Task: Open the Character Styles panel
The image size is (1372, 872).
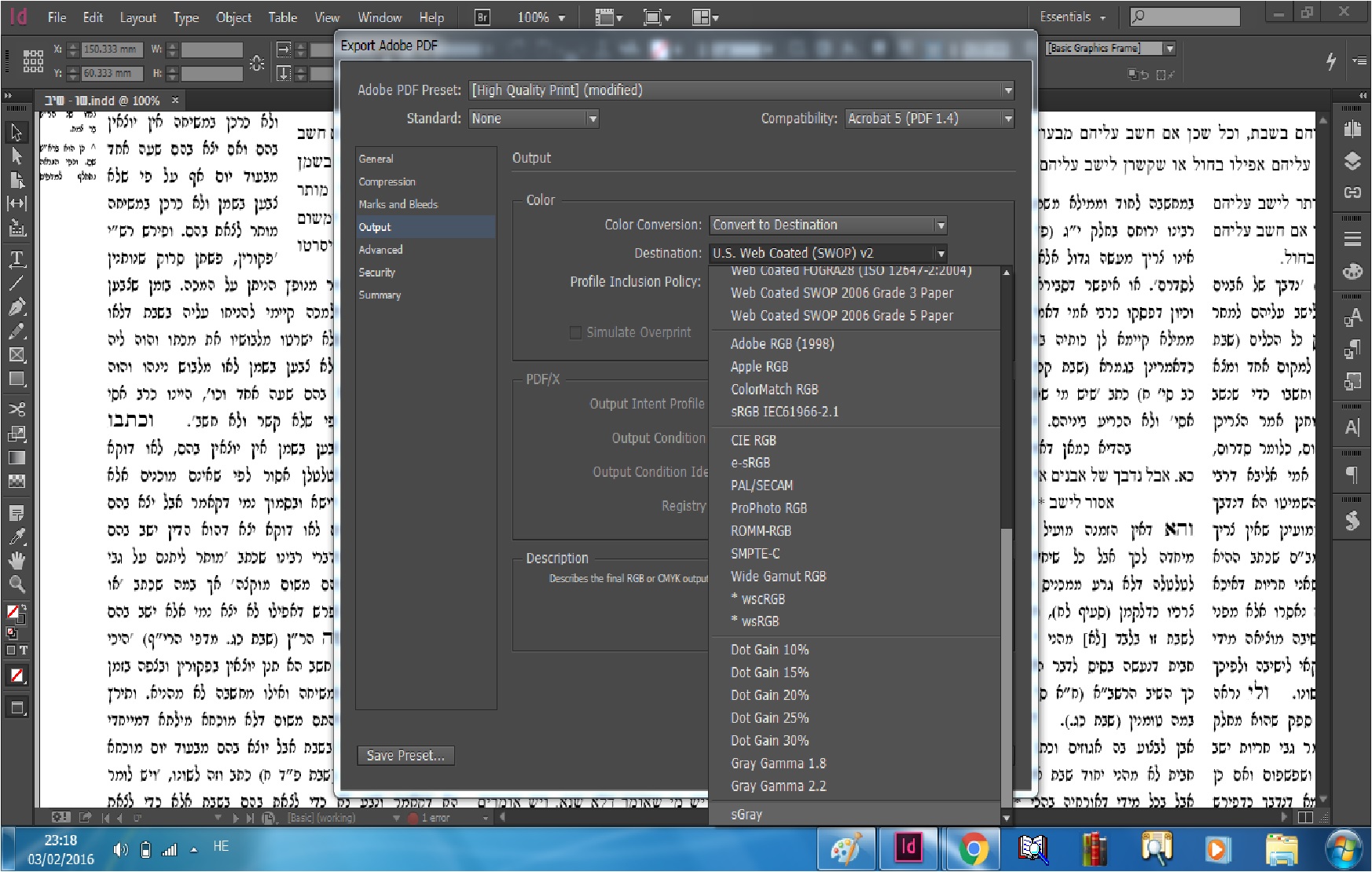Action: point(1352,317)
